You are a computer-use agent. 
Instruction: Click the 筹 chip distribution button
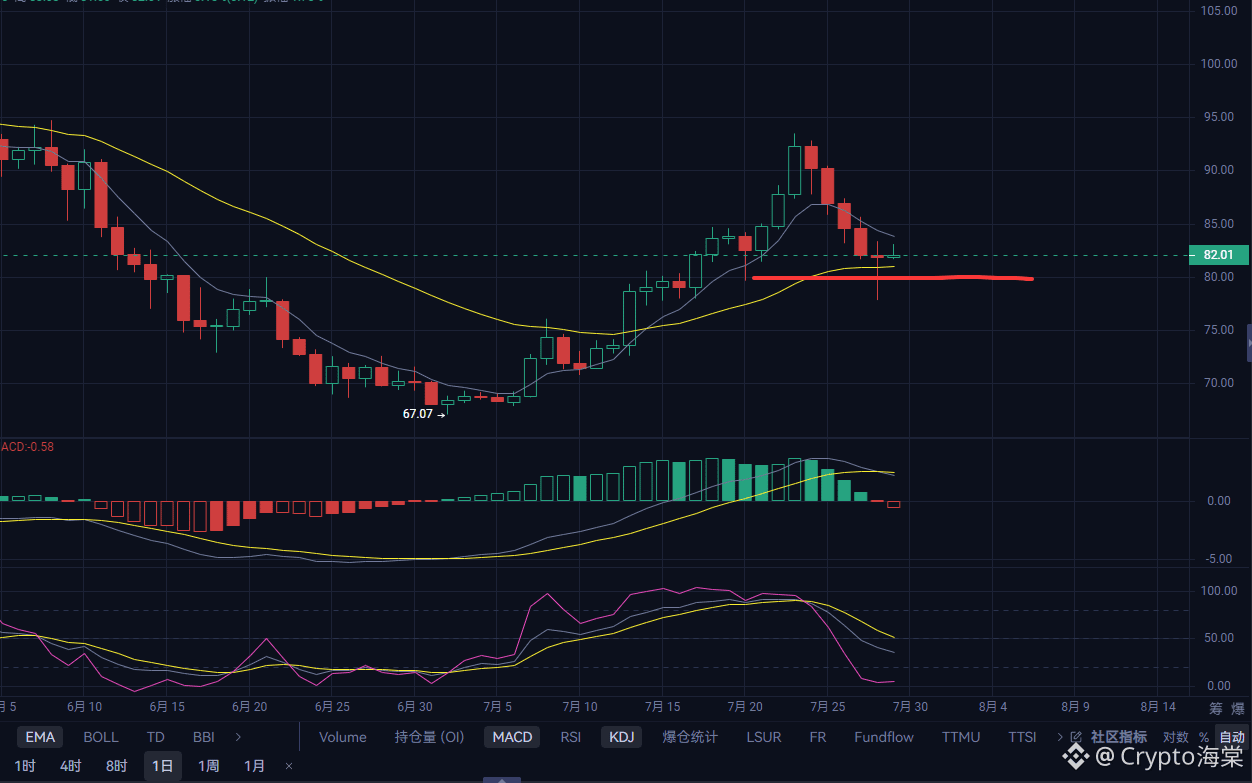(1215, 708)
